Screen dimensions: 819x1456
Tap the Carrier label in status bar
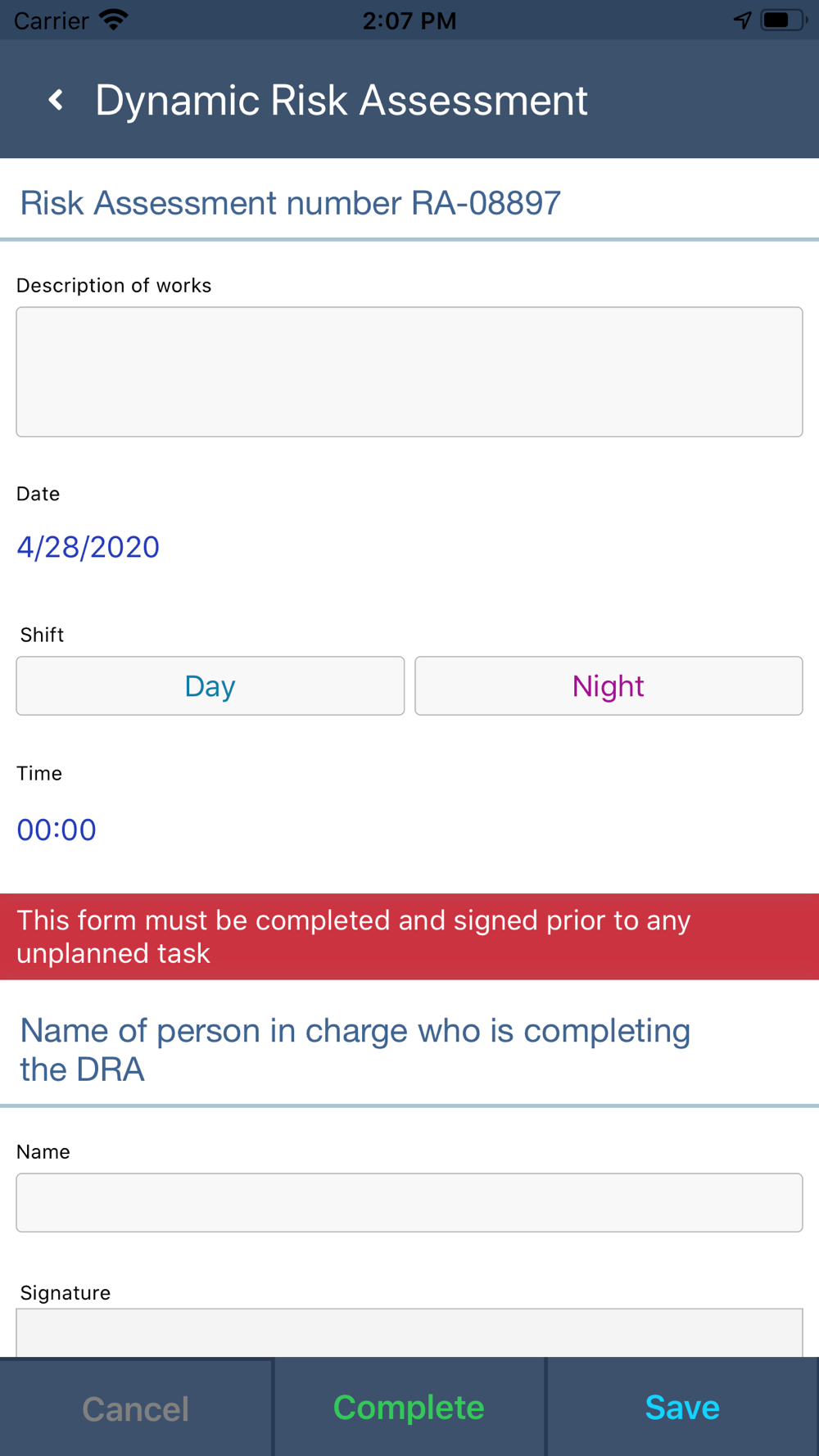click(51, 20)
